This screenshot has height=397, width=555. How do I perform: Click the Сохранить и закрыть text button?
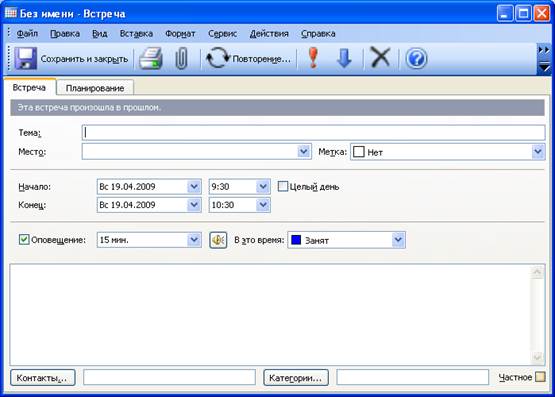pyautogui.click(x=84, y=59)
